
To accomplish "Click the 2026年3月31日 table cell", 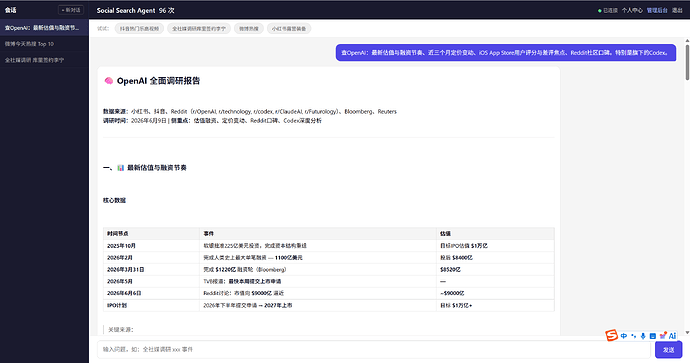I will (x=151, y=269).
